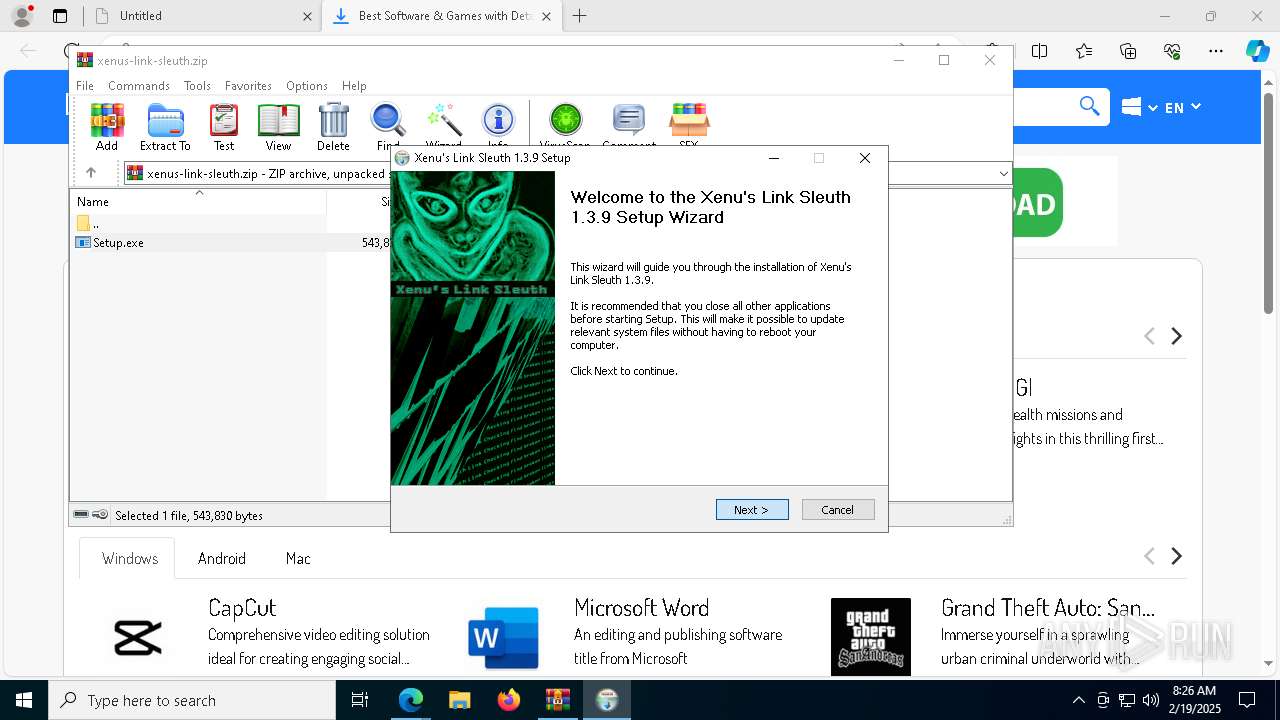
Task: Open the Help menu in WinRAR
Action: point(354,86)
